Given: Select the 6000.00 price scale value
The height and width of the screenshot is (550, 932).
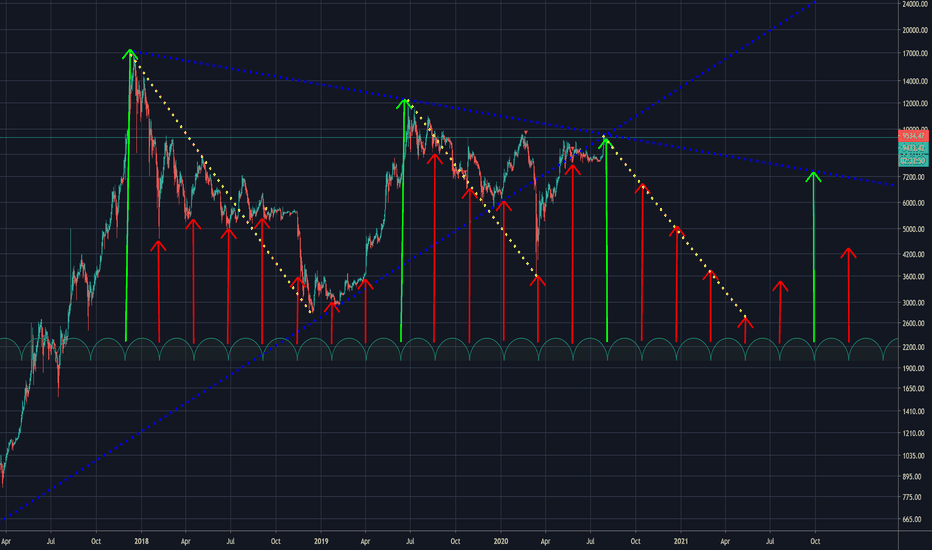Looking at the screenshot, I should tap(916, 203).
